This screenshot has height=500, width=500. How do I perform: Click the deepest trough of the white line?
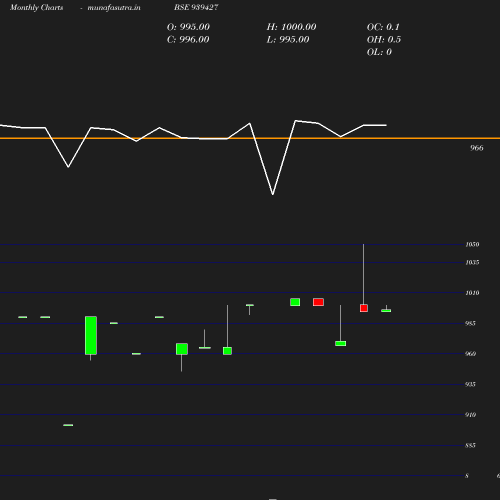[x=273, y=194]
